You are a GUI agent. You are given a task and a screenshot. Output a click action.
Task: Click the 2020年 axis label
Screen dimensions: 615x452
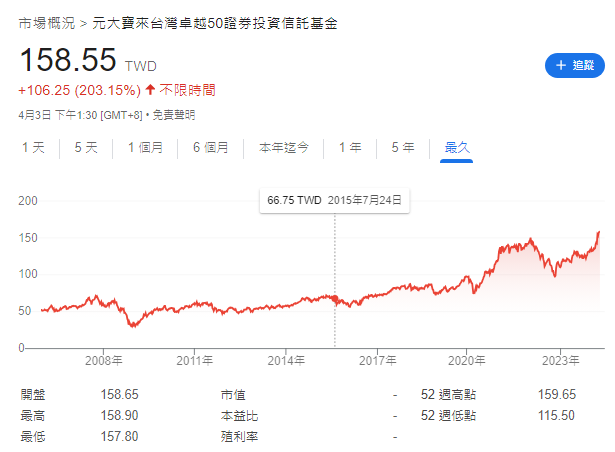click(x=466, y=361)
